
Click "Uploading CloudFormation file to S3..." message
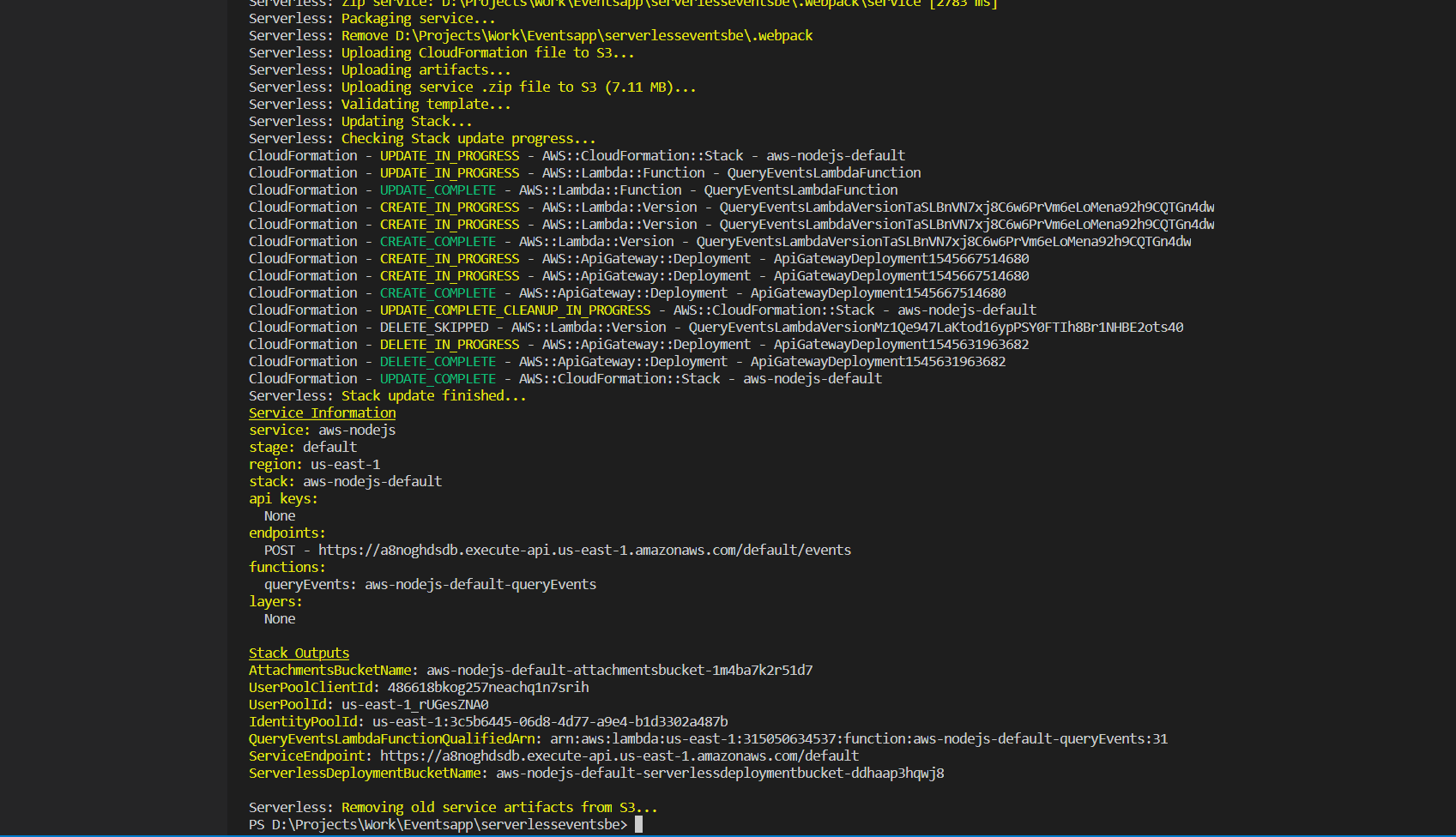(x=487, y=52)
